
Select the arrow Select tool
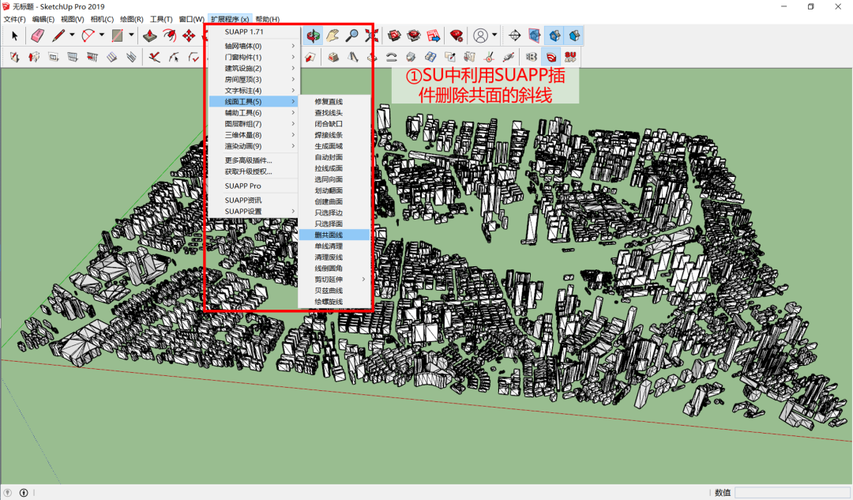[x=14, y=36]
